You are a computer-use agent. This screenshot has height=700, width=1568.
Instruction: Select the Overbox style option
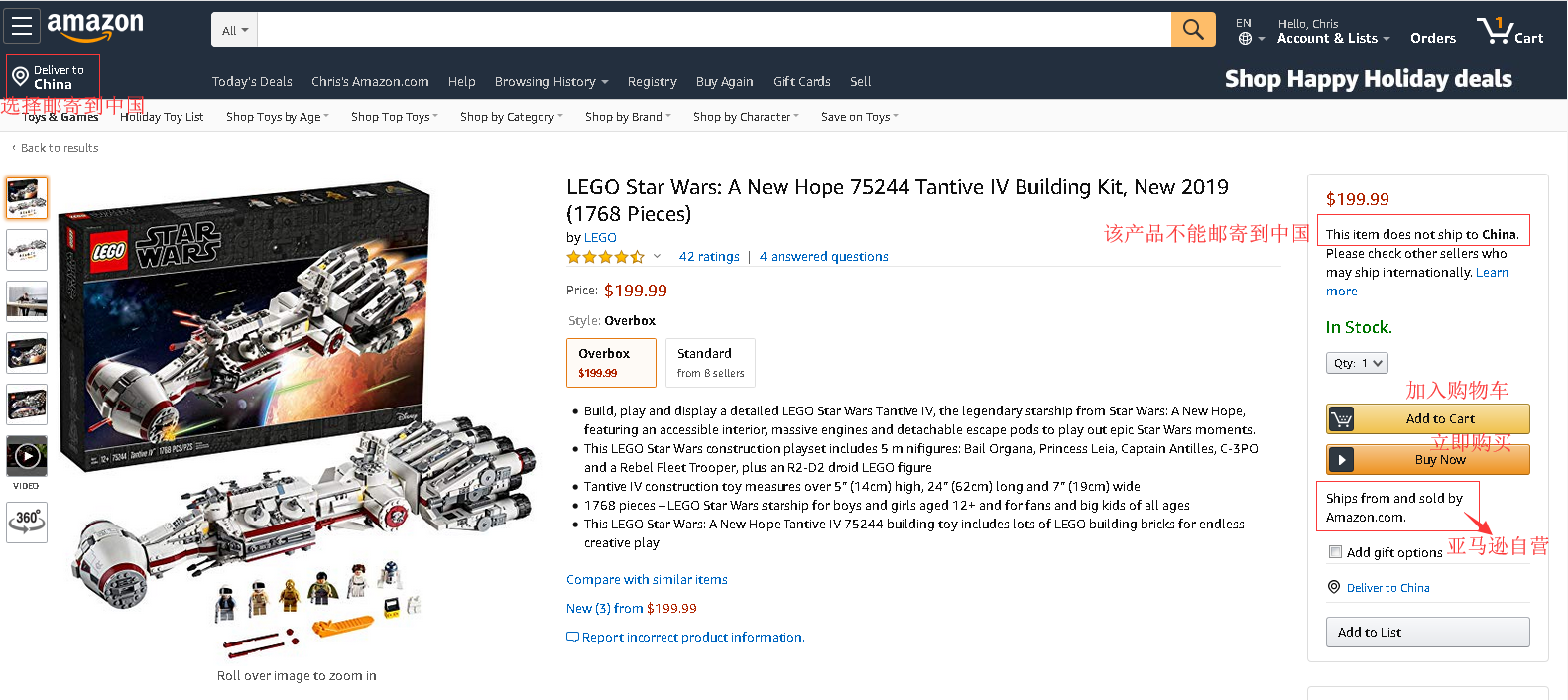(611, 362)
